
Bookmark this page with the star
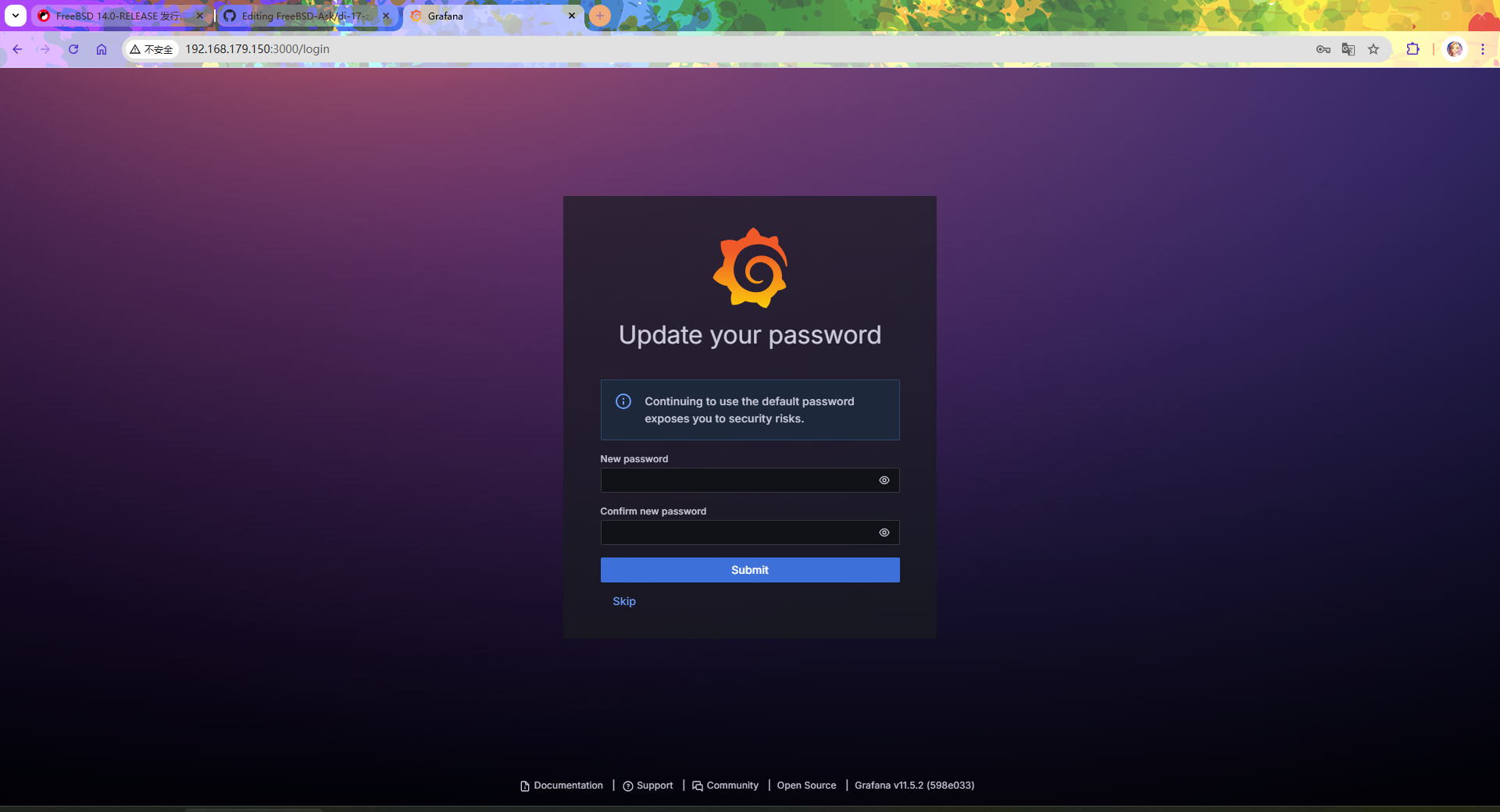1373,49
